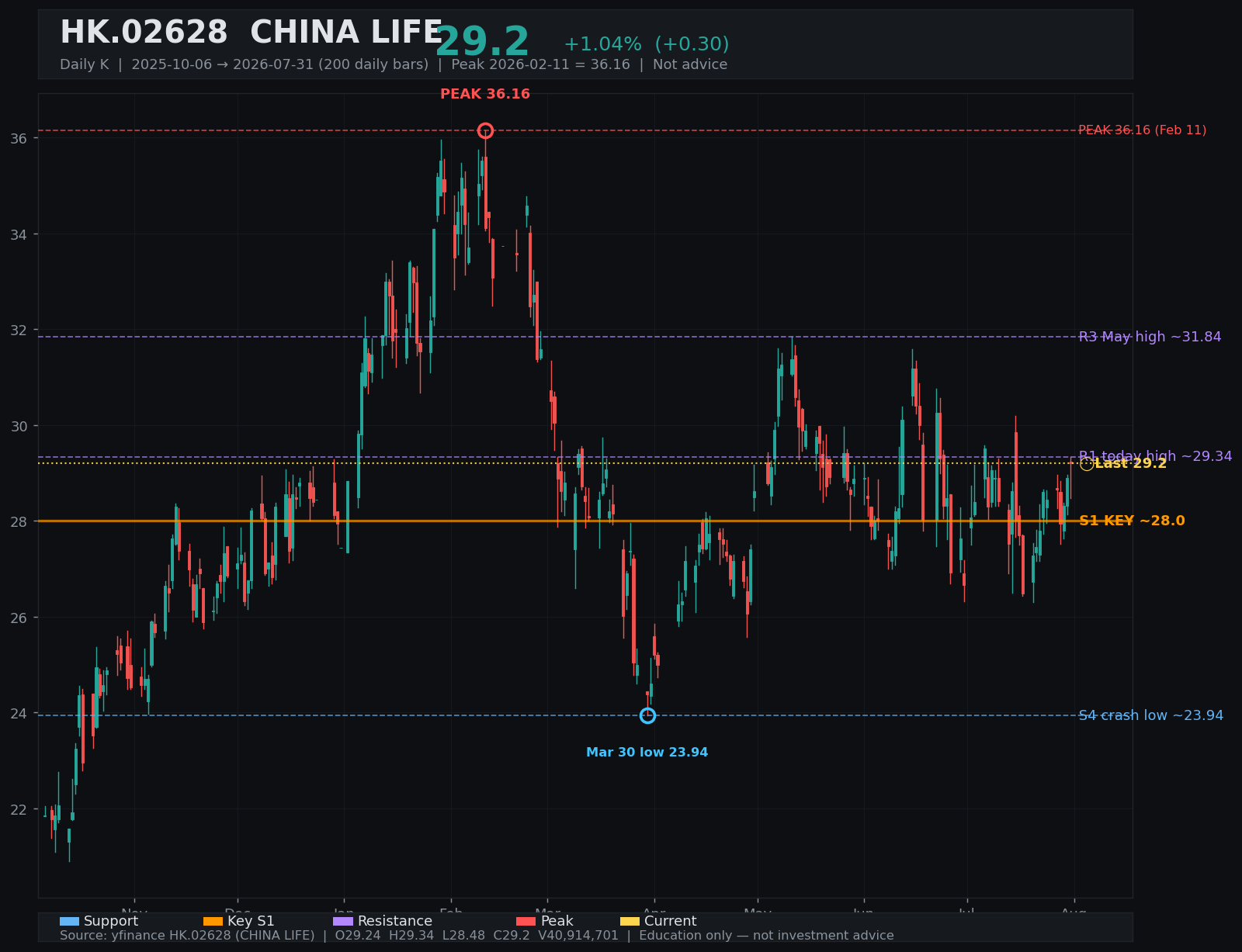Click the 'Daily K' date range subtitle line
This screenshot has height=952, width=1242.
pyautogui.click(x=394, y=64)
